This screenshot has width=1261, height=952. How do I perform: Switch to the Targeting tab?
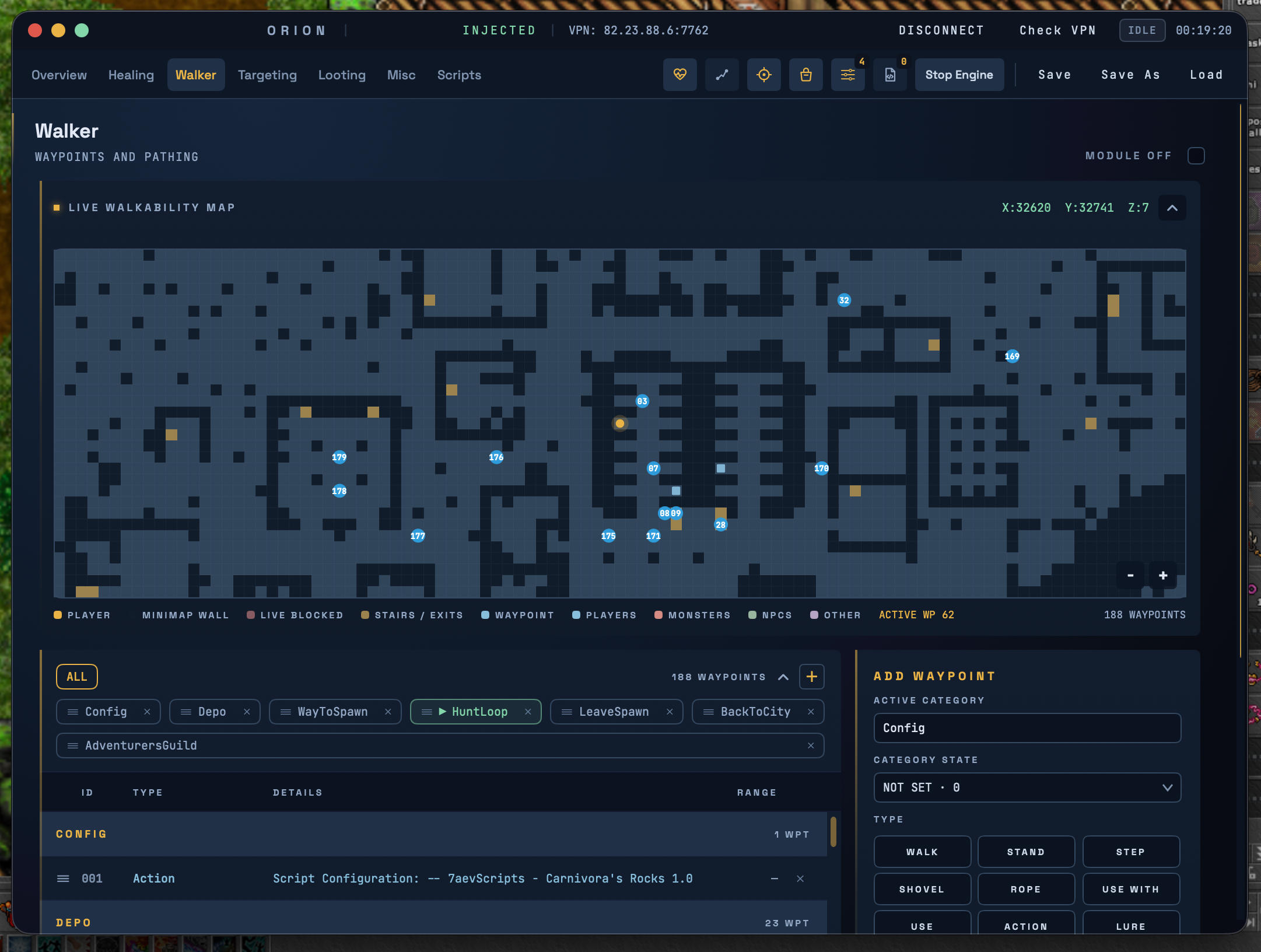click(267, 75)
